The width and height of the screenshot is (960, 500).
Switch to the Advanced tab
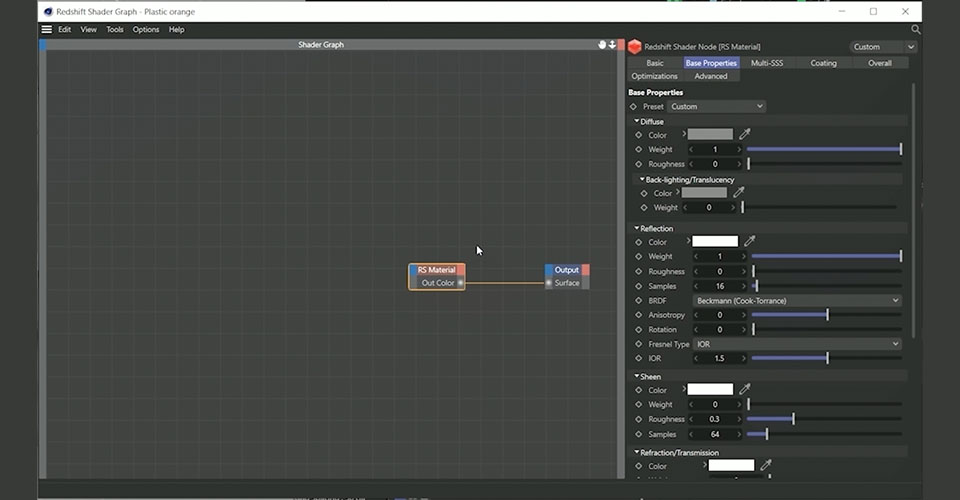click(x=711, y=76)
